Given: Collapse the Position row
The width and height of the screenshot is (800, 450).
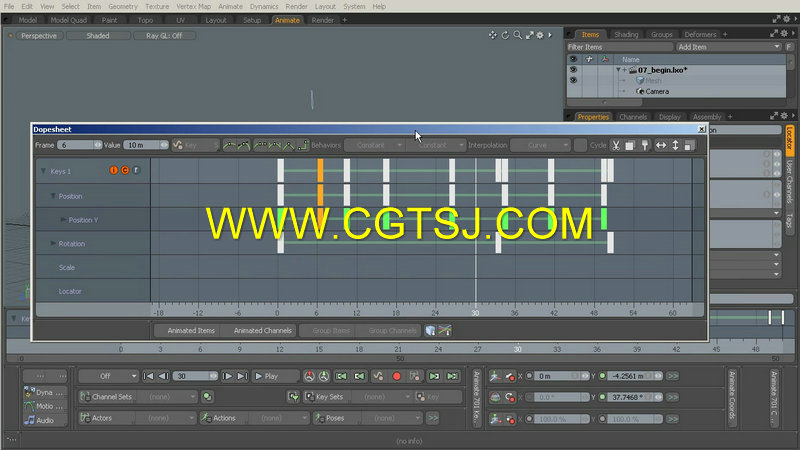Looking at the screenshot, I should 53,196.
